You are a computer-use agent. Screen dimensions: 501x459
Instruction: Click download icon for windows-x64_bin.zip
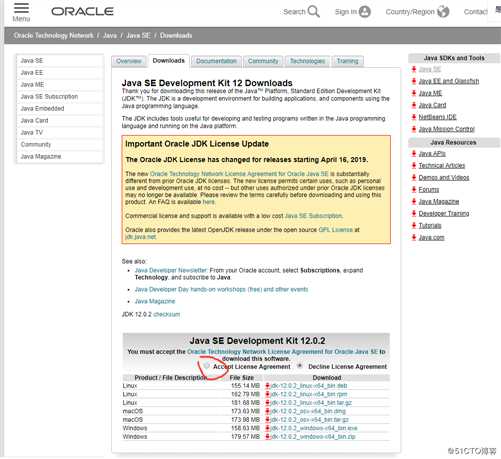[x=267, y=437]
